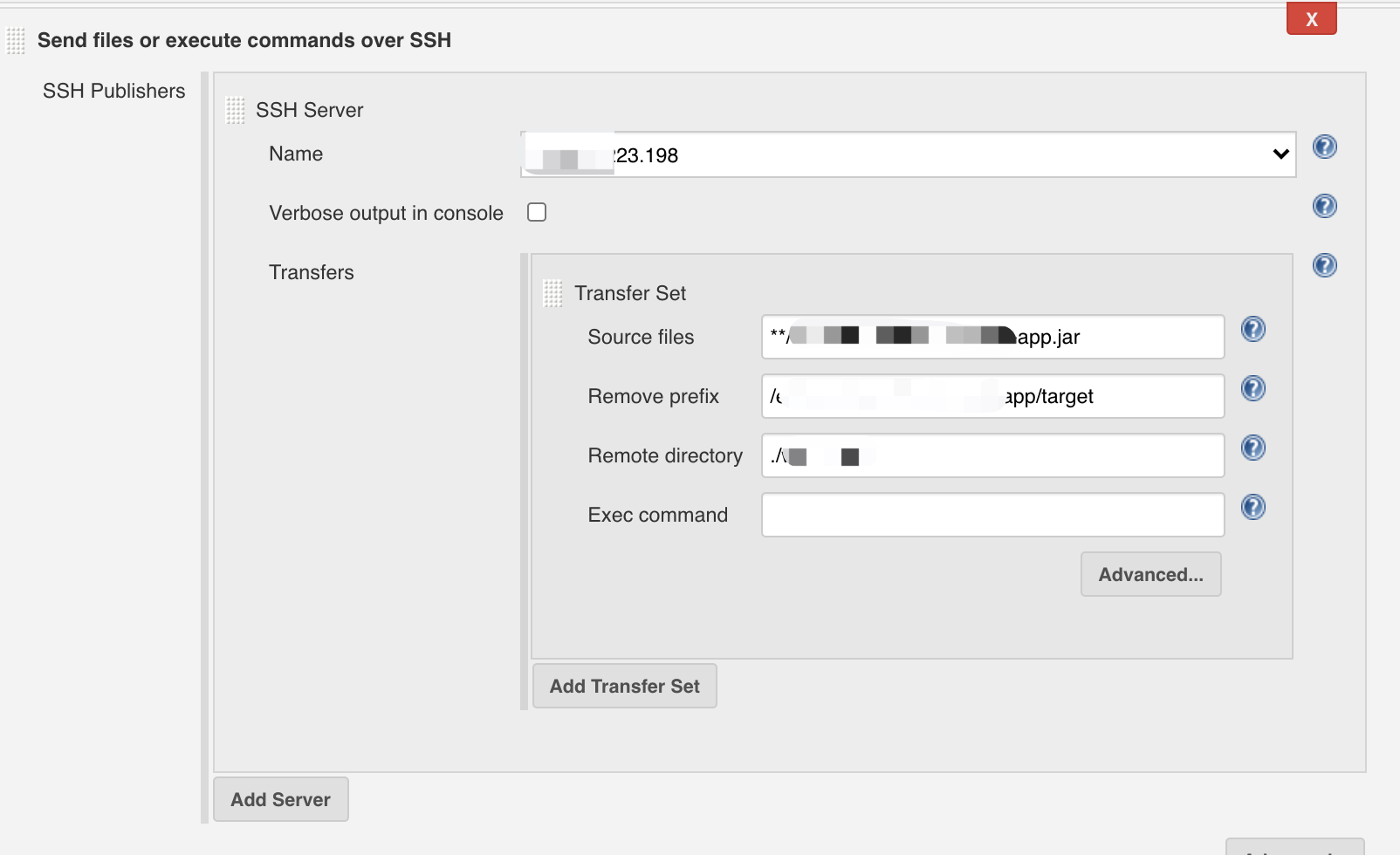Grab the drag handle beside Send files heading
1400x855 pixels.
click(x=16, y=41)
